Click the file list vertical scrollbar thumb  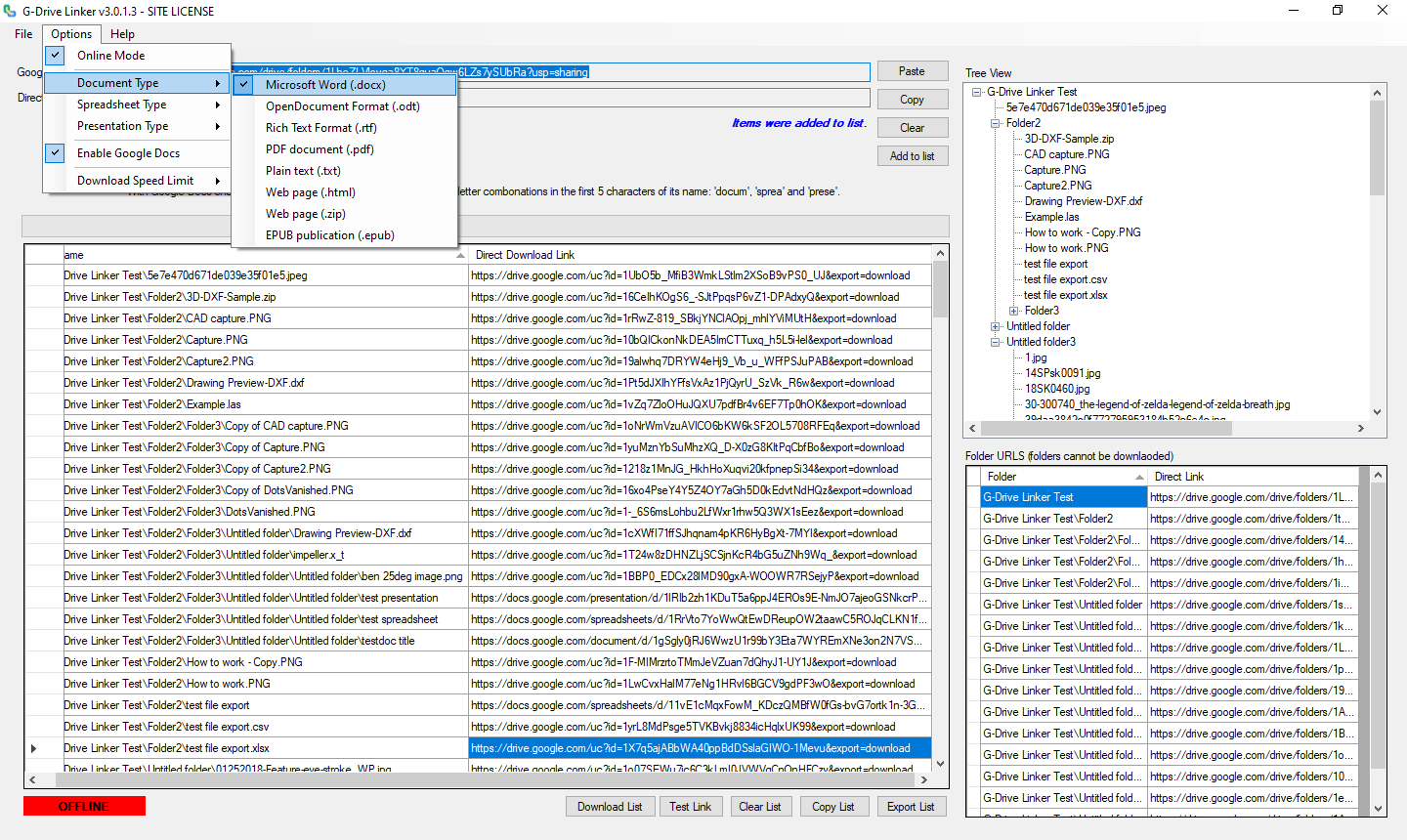point(940,290)
